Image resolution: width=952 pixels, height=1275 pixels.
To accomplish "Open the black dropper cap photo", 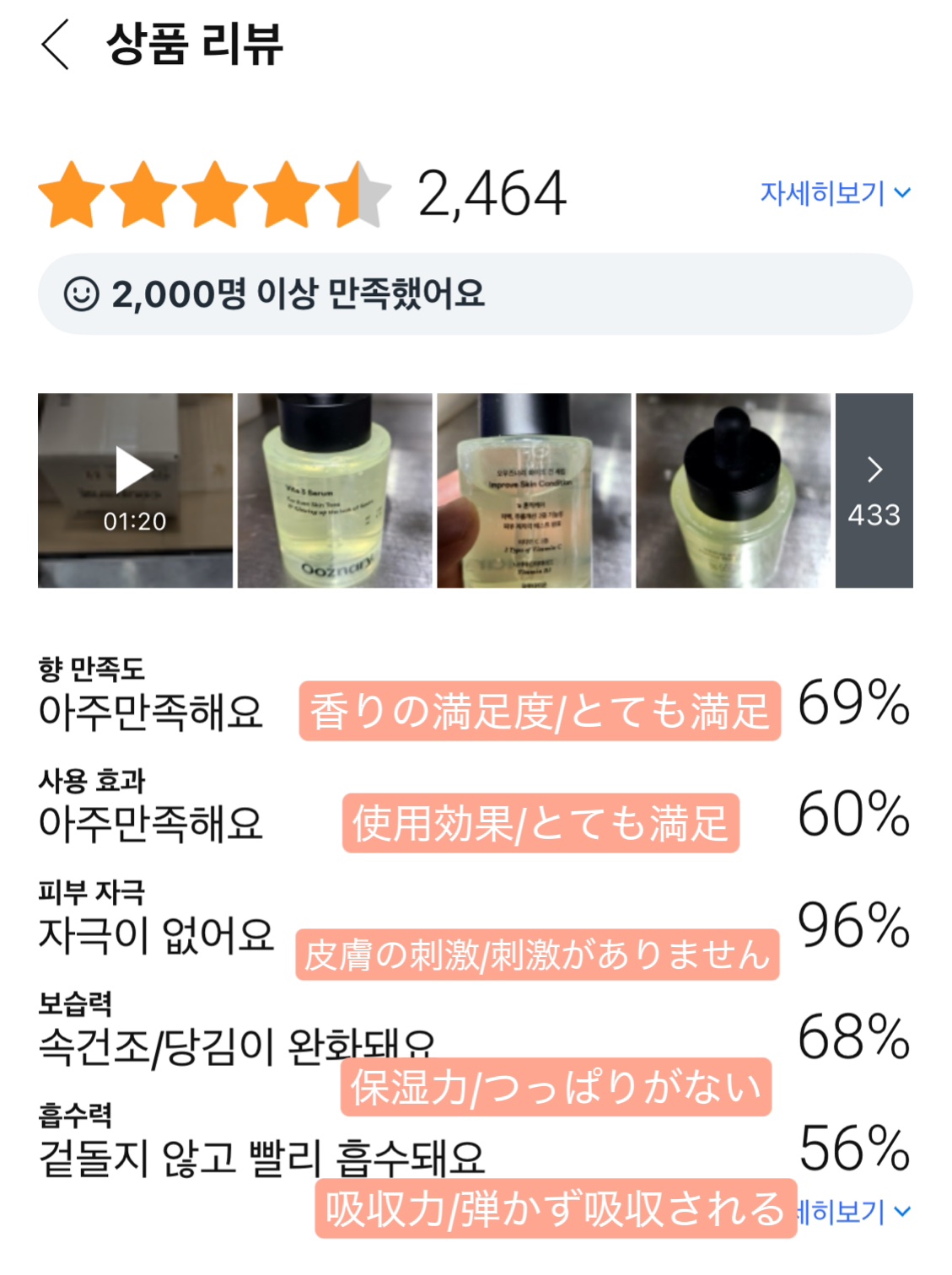I will pyautogui.click(x=733, y=490).
